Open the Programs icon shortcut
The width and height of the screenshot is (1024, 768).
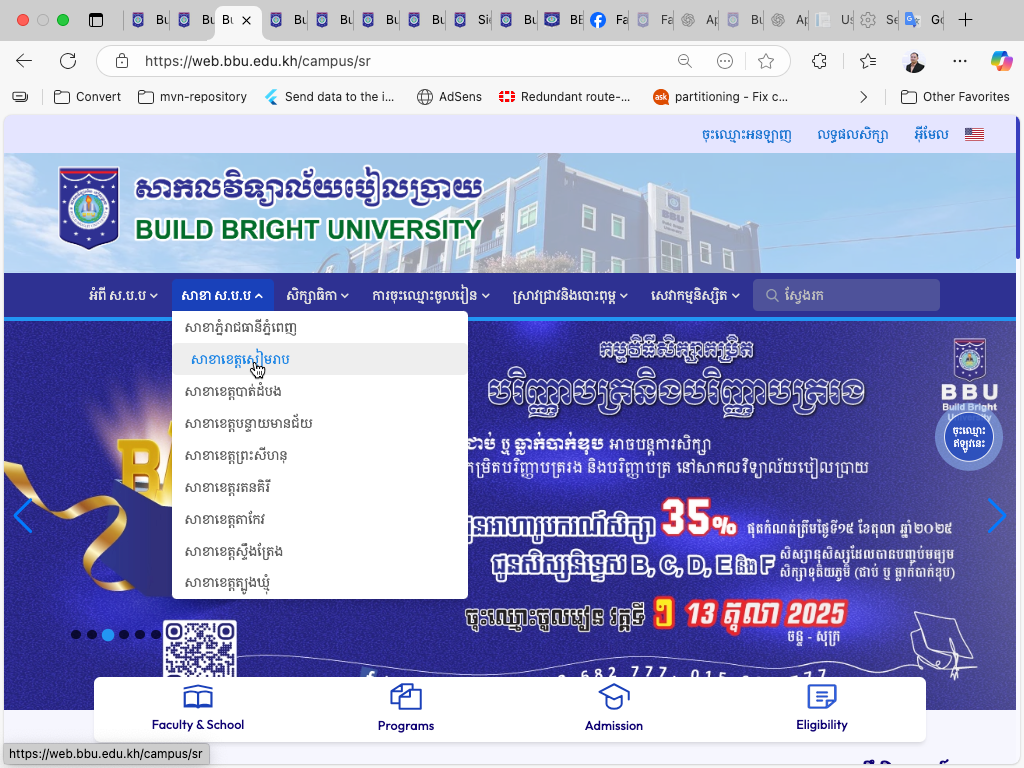pos(406,697)
